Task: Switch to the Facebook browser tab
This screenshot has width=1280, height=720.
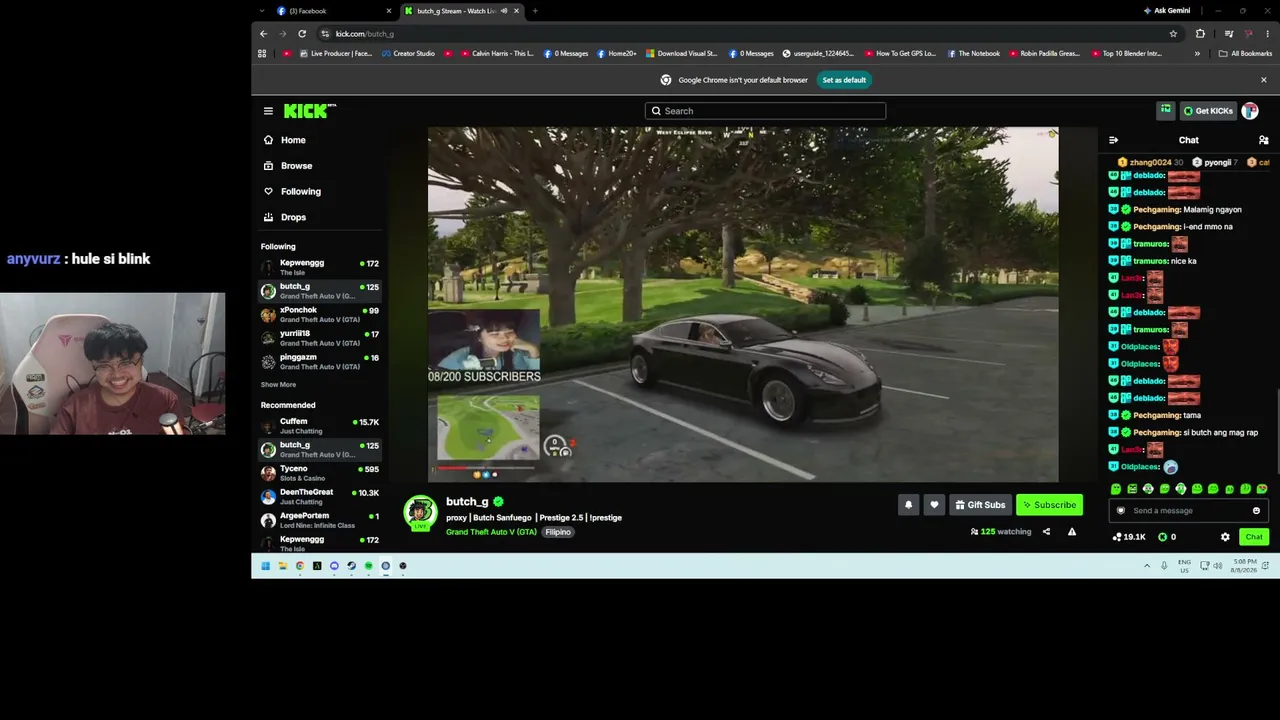Action: point(334,11)
